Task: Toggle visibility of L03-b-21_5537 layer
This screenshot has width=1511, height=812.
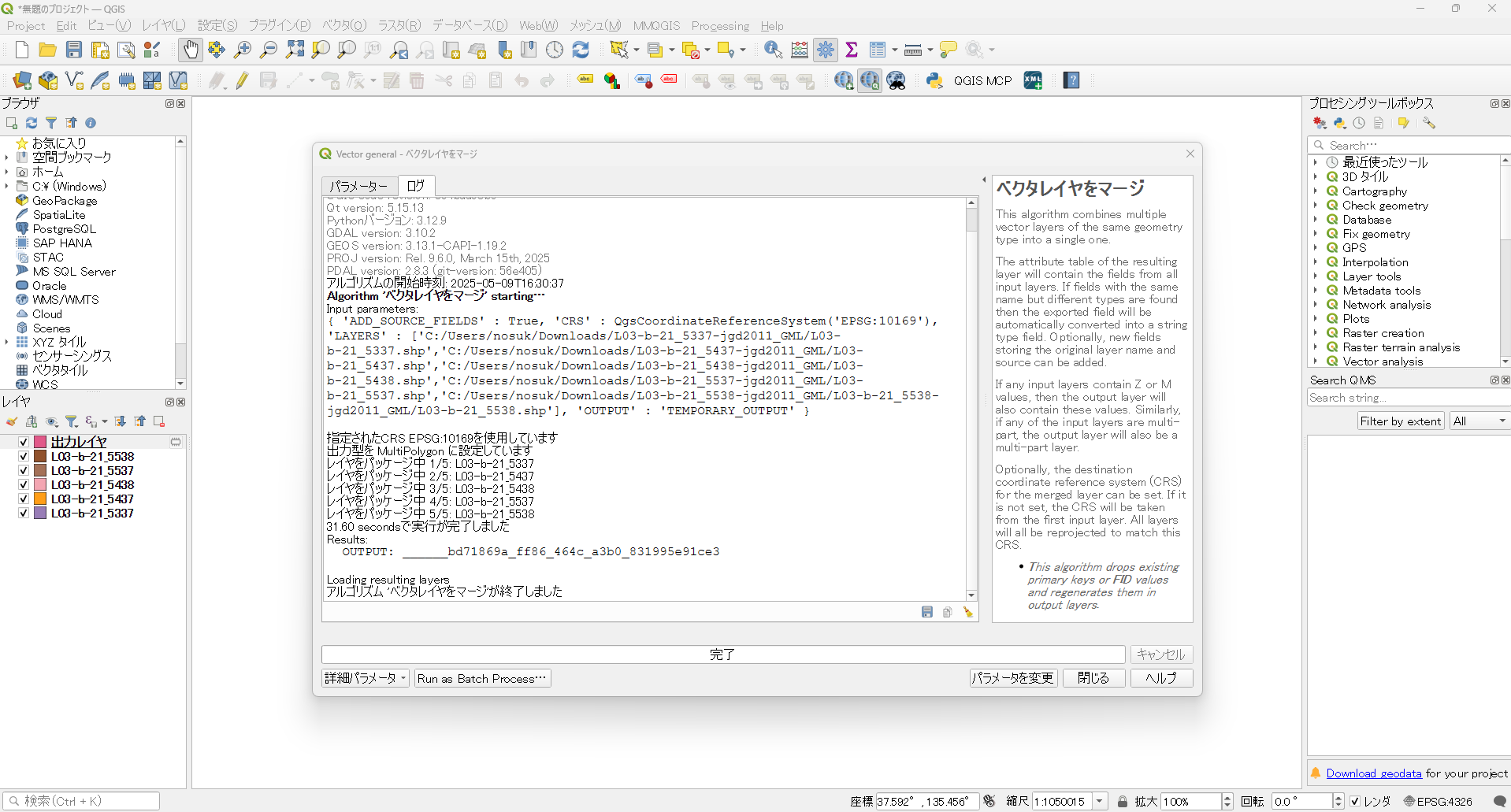Action: click(x=24, y=471)
